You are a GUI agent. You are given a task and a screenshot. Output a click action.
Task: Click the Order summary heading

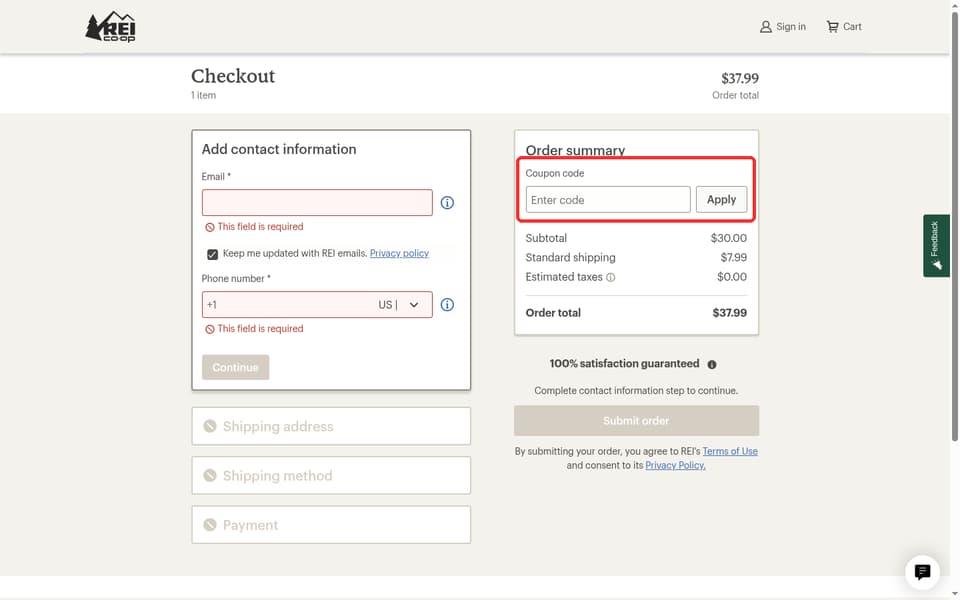point(576,151)
